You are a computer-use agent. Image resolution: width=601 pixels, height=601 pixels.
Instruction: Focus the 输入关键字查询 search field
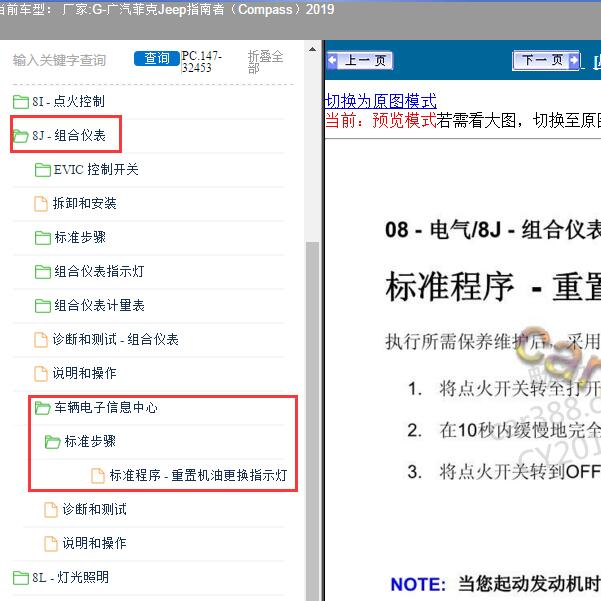pos(59,60)
